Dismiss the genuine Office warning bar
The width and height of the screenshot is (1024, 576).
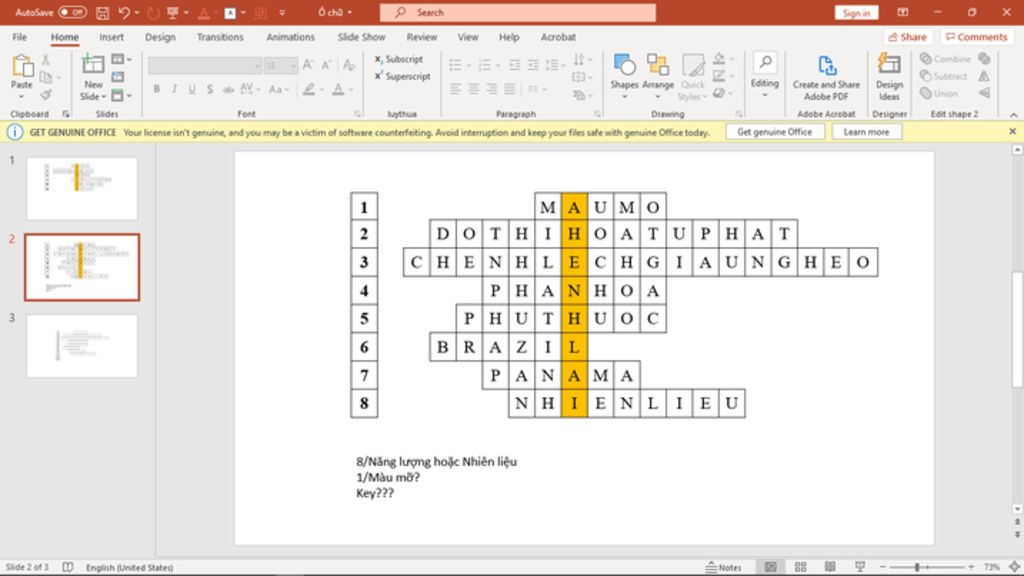tap(1012, 131)
